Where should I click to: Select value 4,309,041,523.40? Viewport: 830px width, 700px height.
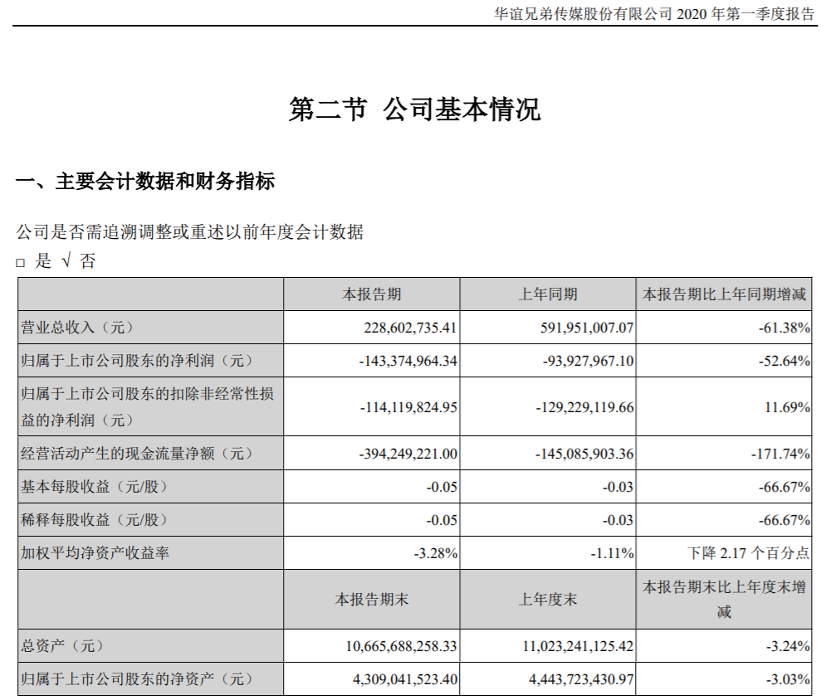coord(405,679)
